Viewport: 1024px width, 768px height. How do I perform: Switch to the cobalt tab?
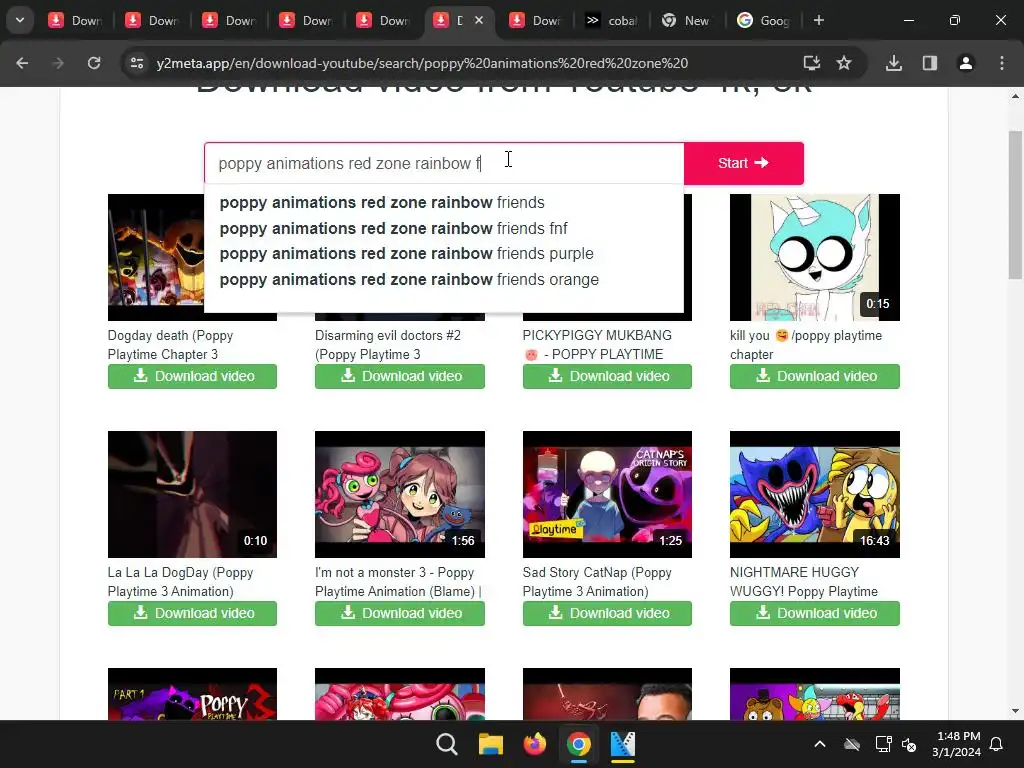click(611, 20)
